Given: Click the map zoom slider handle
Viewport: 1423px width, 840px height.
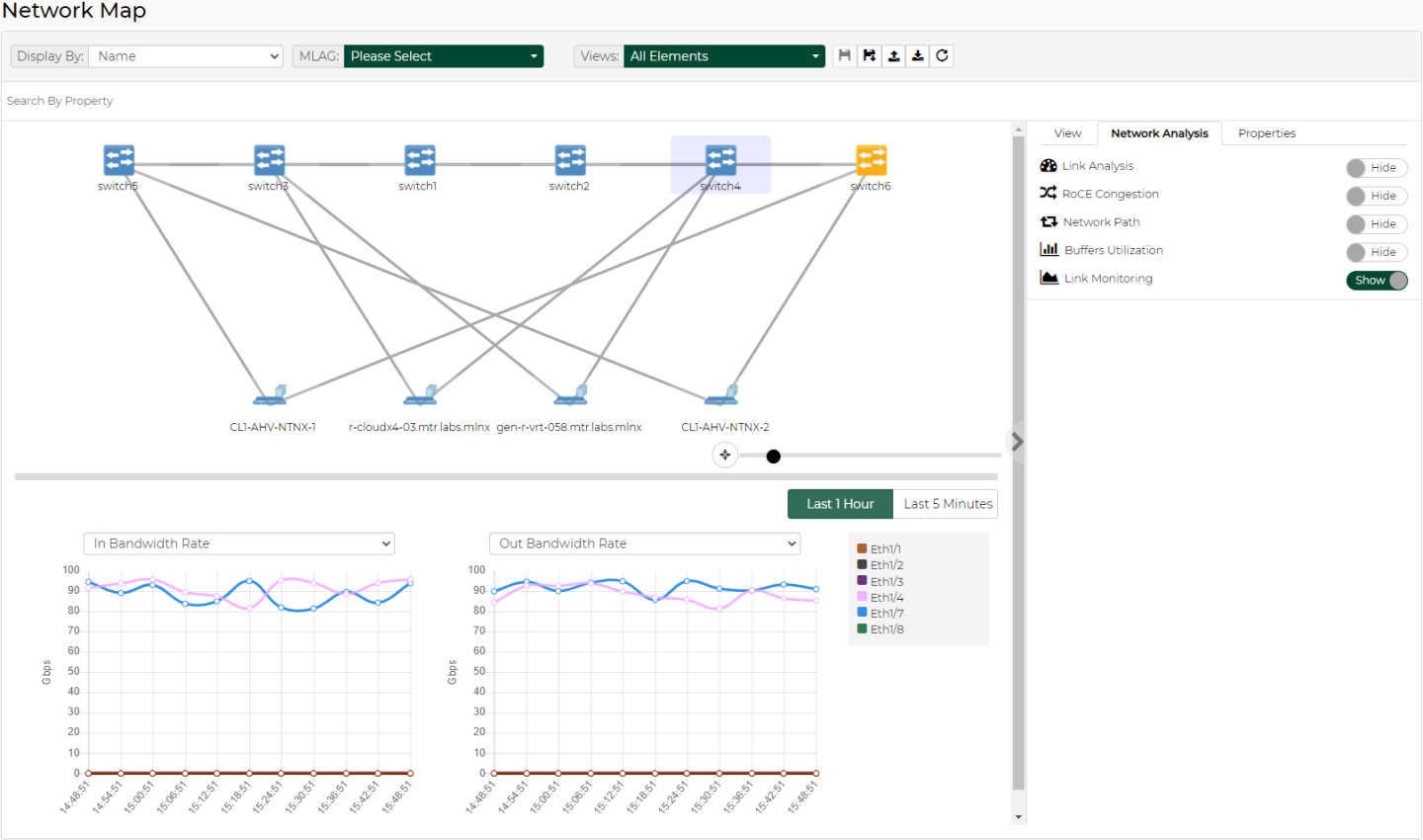Looking at the screenshot, I should [x=774, y=457].
